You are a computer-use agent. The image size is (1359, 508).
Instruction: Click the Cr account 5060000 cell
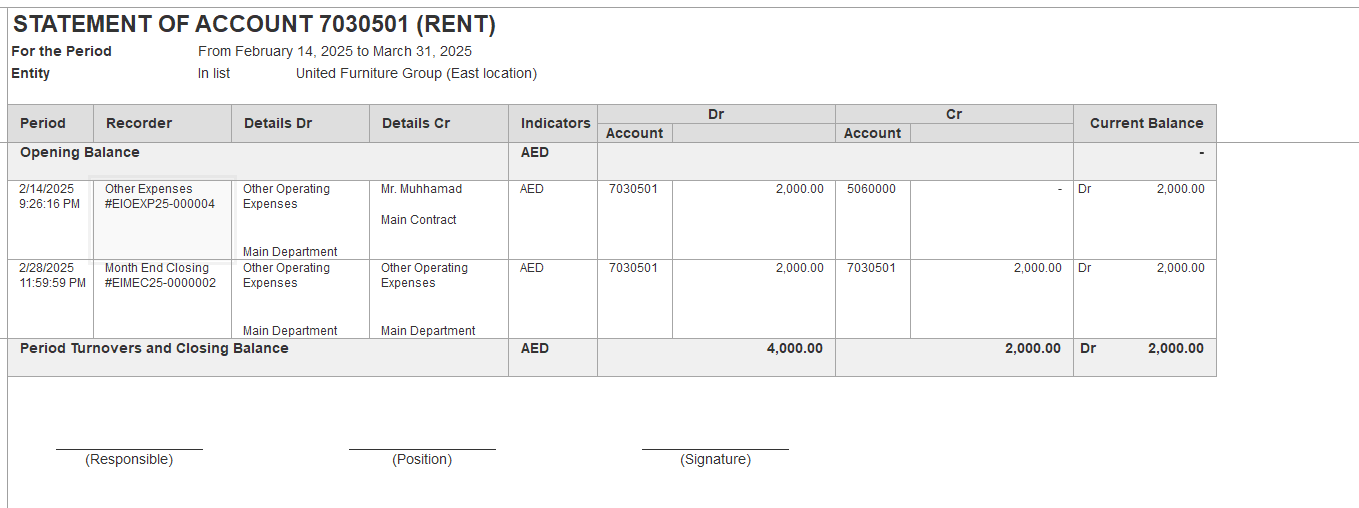(x=873, y=220)
